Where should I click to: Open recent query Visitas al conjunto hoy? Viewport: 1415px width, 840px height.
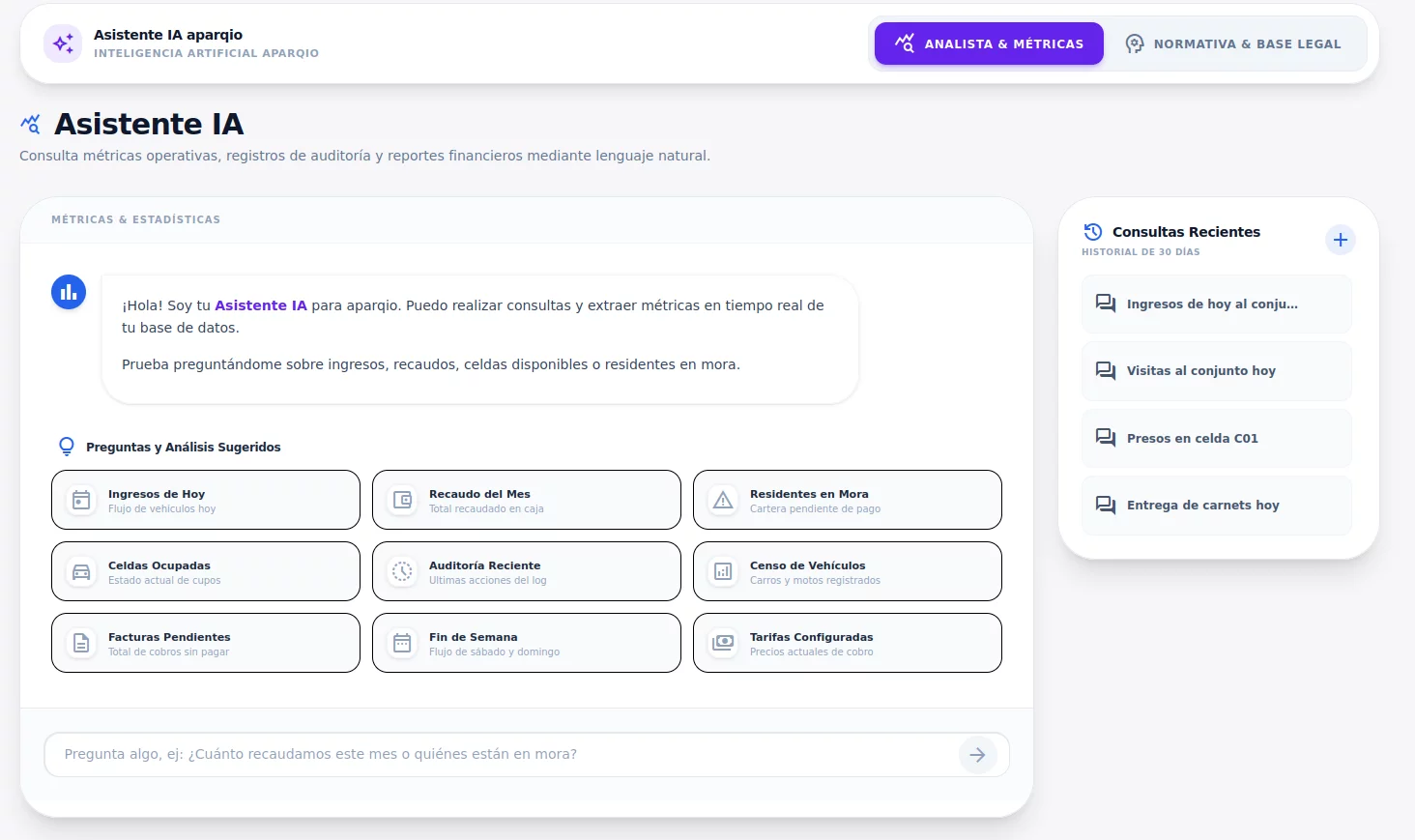pyautogui.click(x=1217, y=371)
